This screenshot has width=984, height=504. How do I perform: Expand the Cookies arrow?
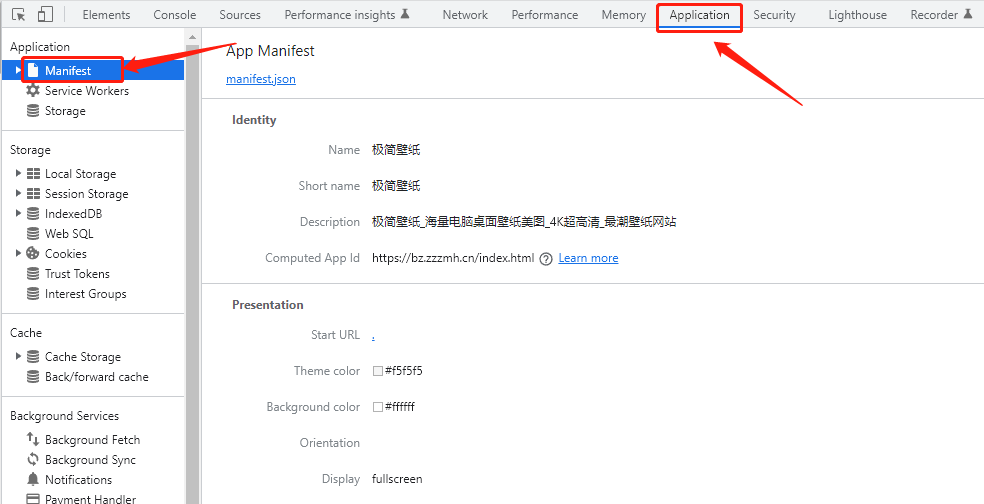18,254
